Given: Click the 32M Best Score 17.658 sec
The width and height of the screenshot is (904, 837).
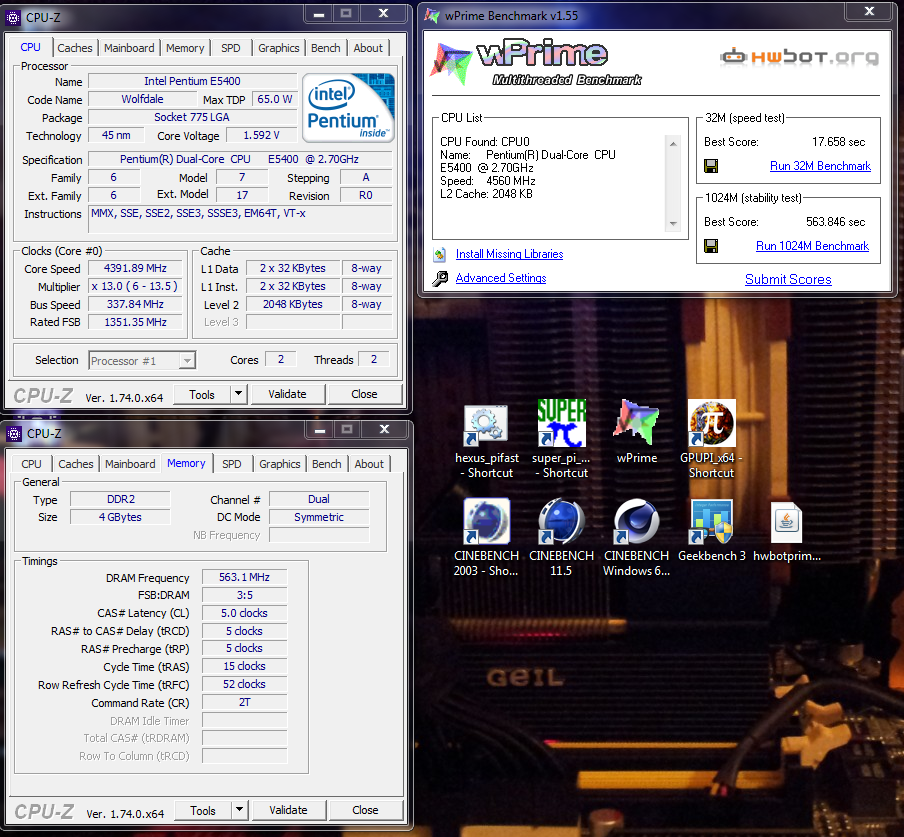Looking at the screenshot, I should point(838,142).
